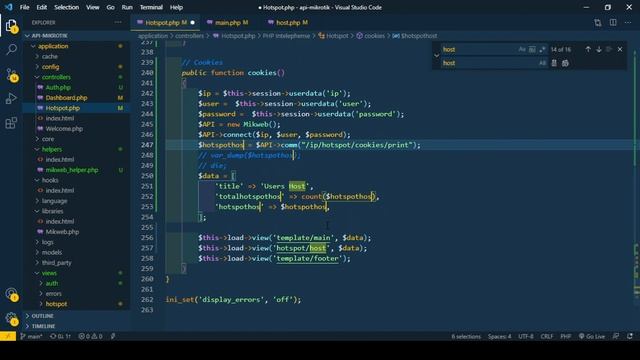Open errors and warnings count in status bar
Viewport: 640px width, 360px height.
pyautogui.click(x=91, y=336)
